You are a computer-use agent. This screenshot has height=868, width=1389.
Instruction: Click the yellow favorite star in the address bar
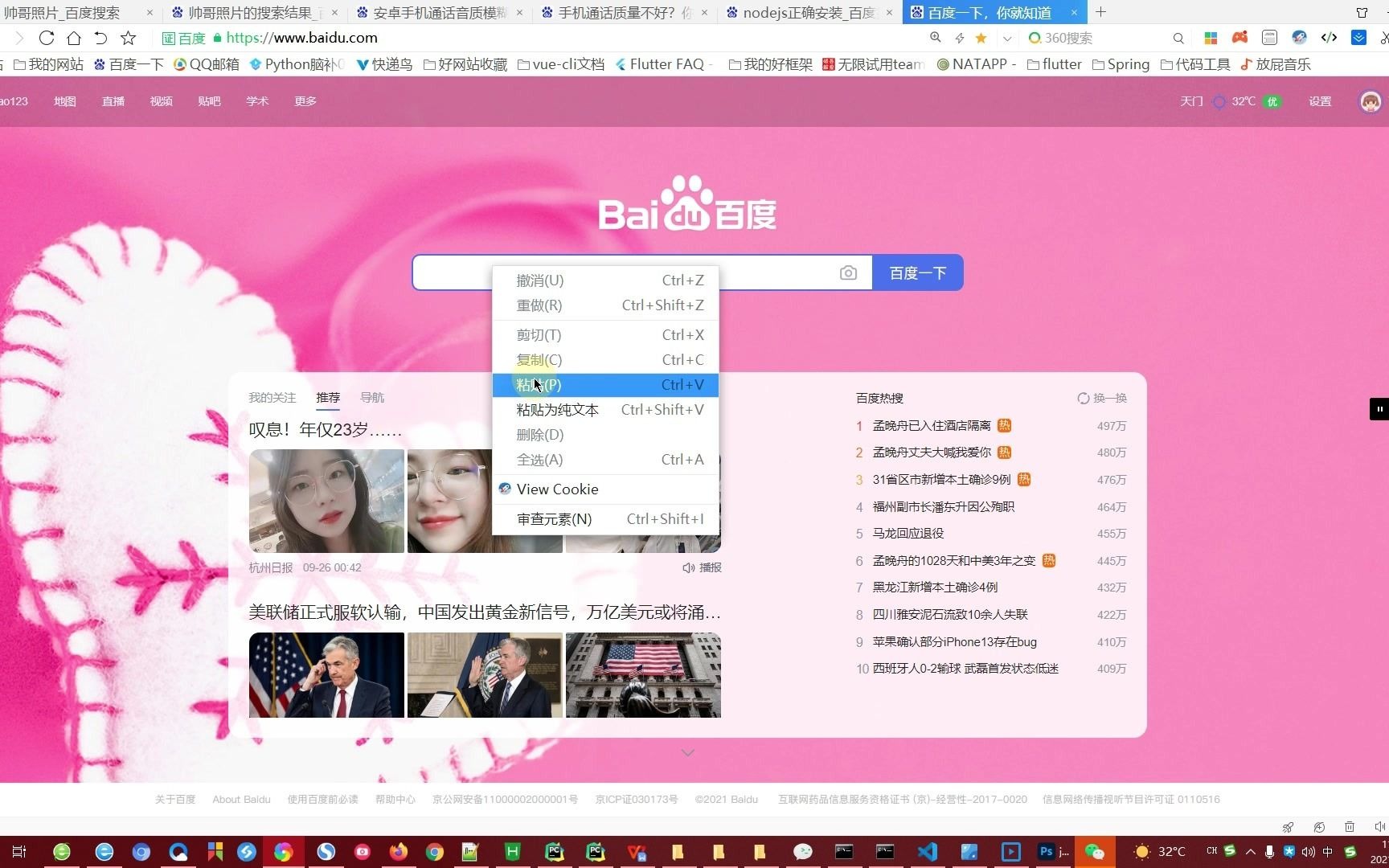click(x=981, y=38)
